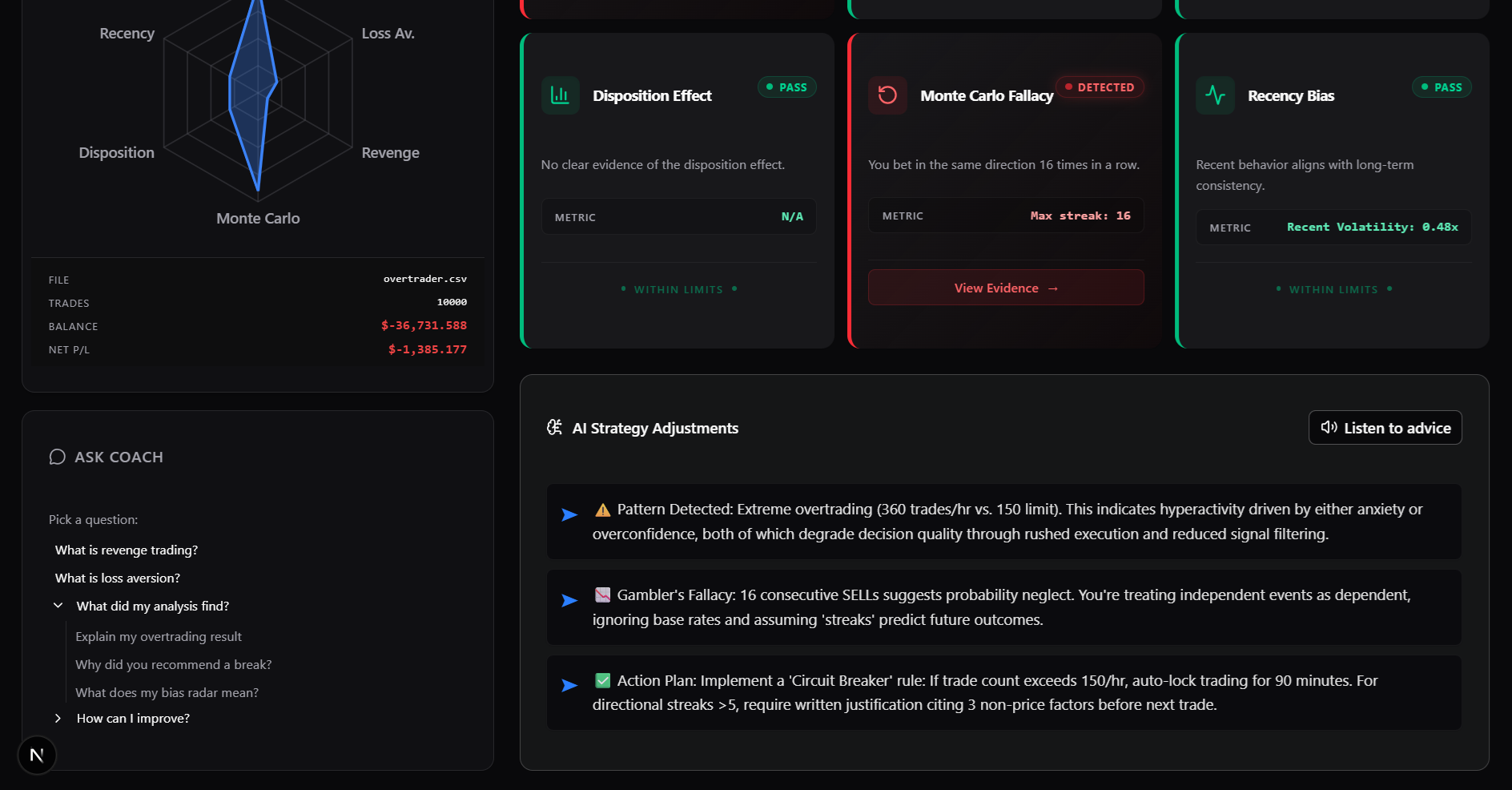The height and width of the screenshot is (790, 1512).
Task: Click the Ask Coach chat bubble icon
Action: 58,457
